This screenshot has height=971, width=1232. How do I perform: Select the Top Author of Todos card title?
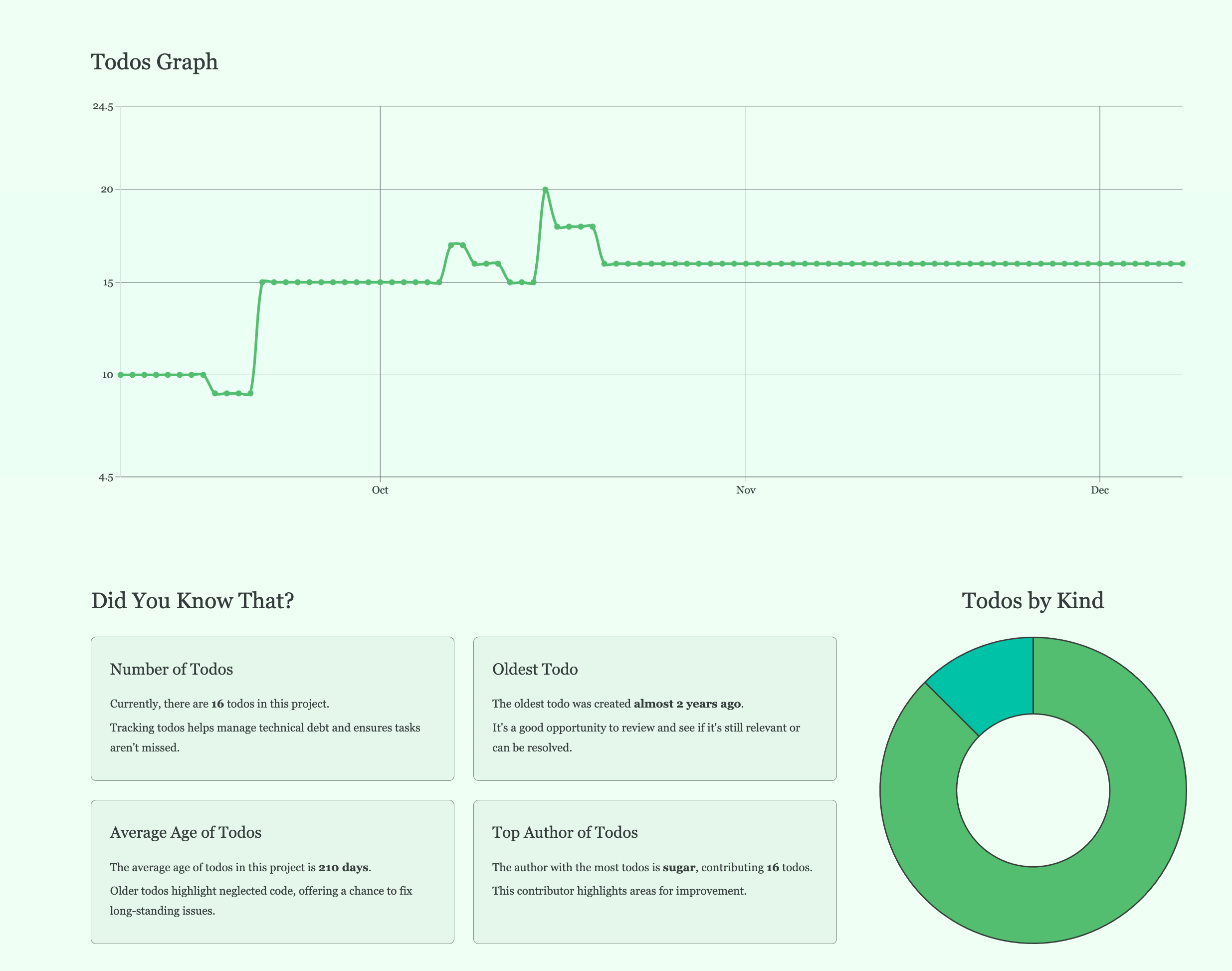click(565, 832)
